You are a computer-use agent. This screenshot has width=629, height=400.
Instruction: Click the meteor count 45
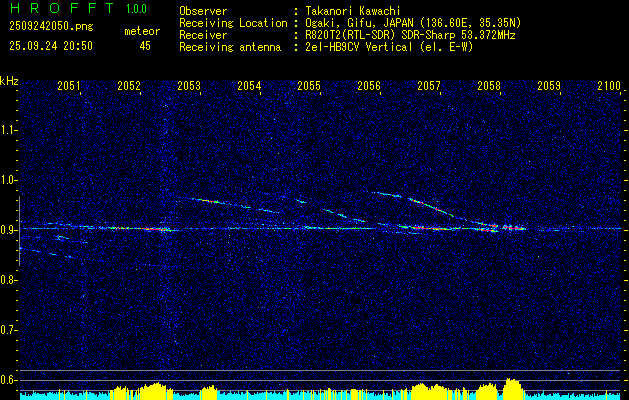pyautogui.click(x=145, y=46)
